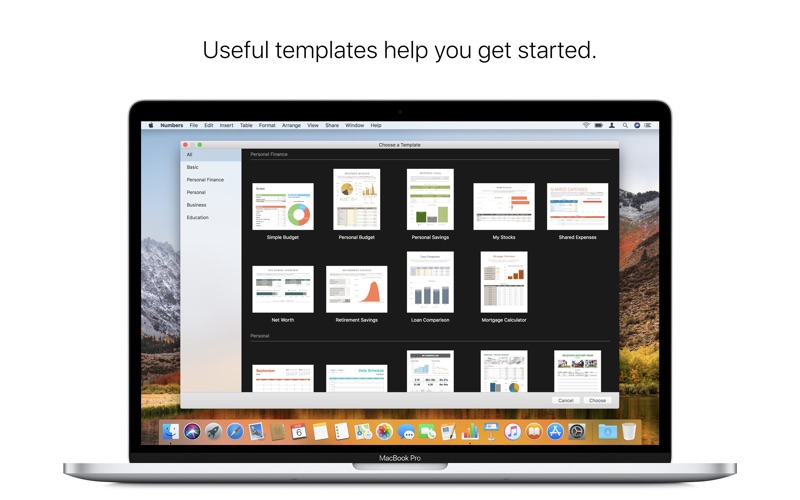This screenshot has height=500, width=800.
Task: Open the Pages app in dock
Action: (x=448, y=432)
